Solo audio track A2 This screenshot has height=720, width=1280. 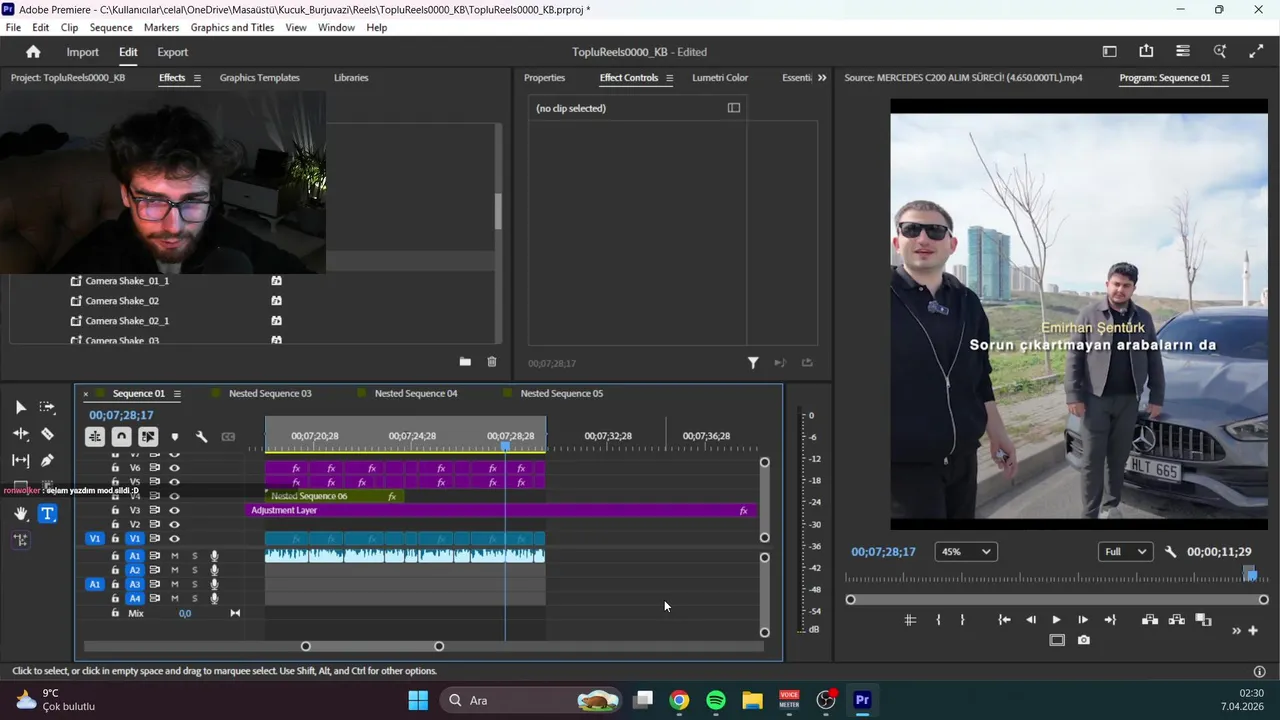click(x=195, y=570)
